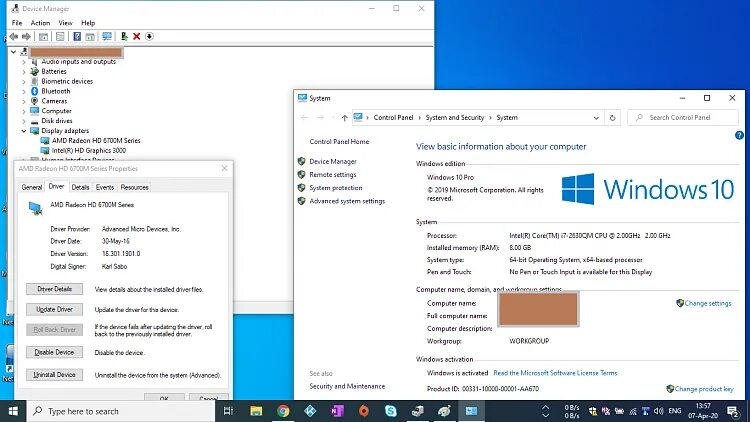Screen dimensions: 750x422
Task: Click the Driver Details button
Action: 55,289
